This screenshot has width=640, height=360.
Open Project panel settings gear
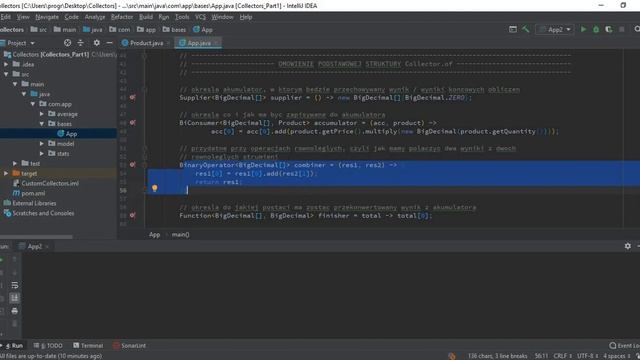tap(96, 43)
